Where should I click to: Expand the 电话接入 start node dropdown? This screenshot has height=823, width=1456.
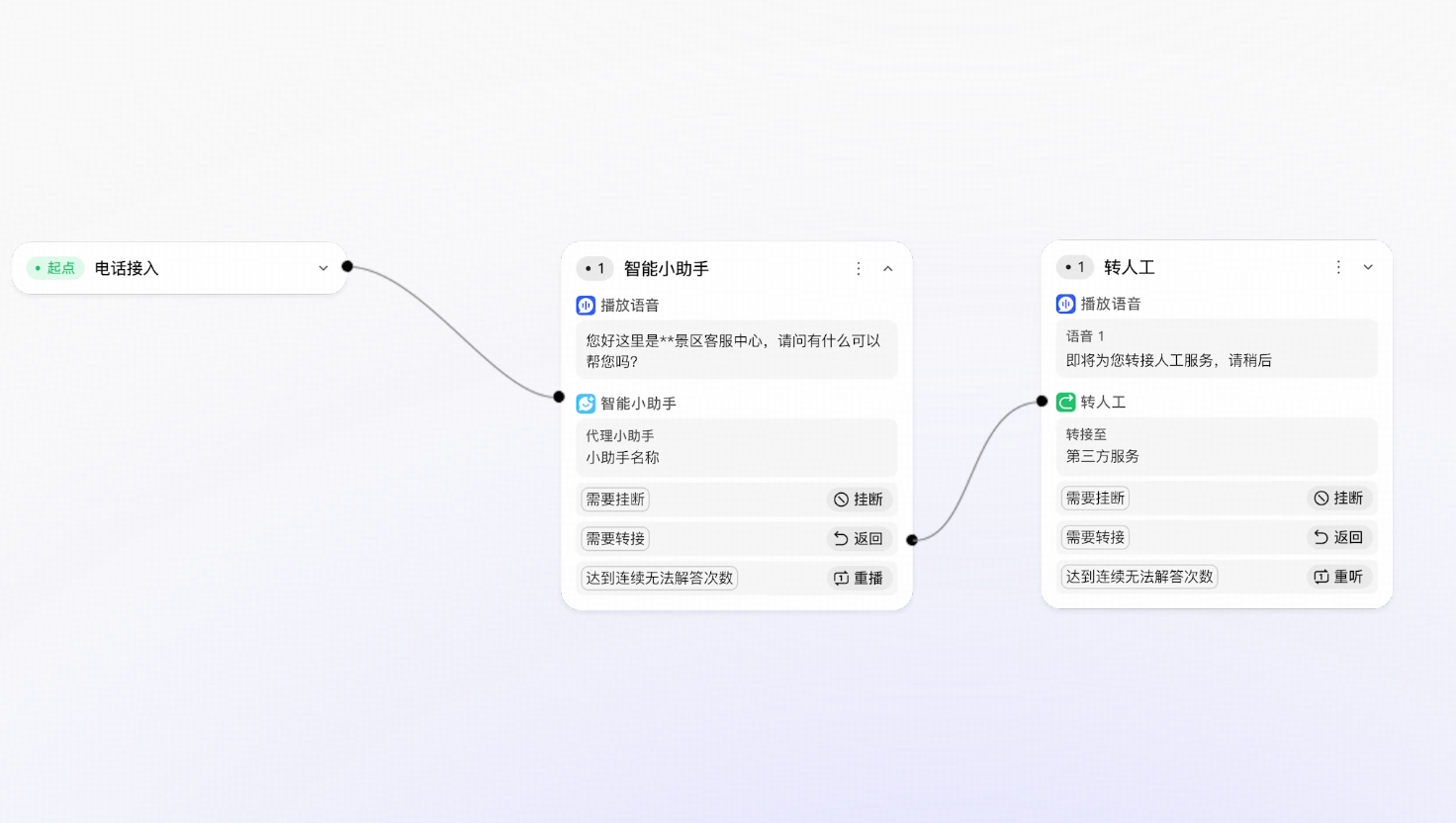(322, 268)
